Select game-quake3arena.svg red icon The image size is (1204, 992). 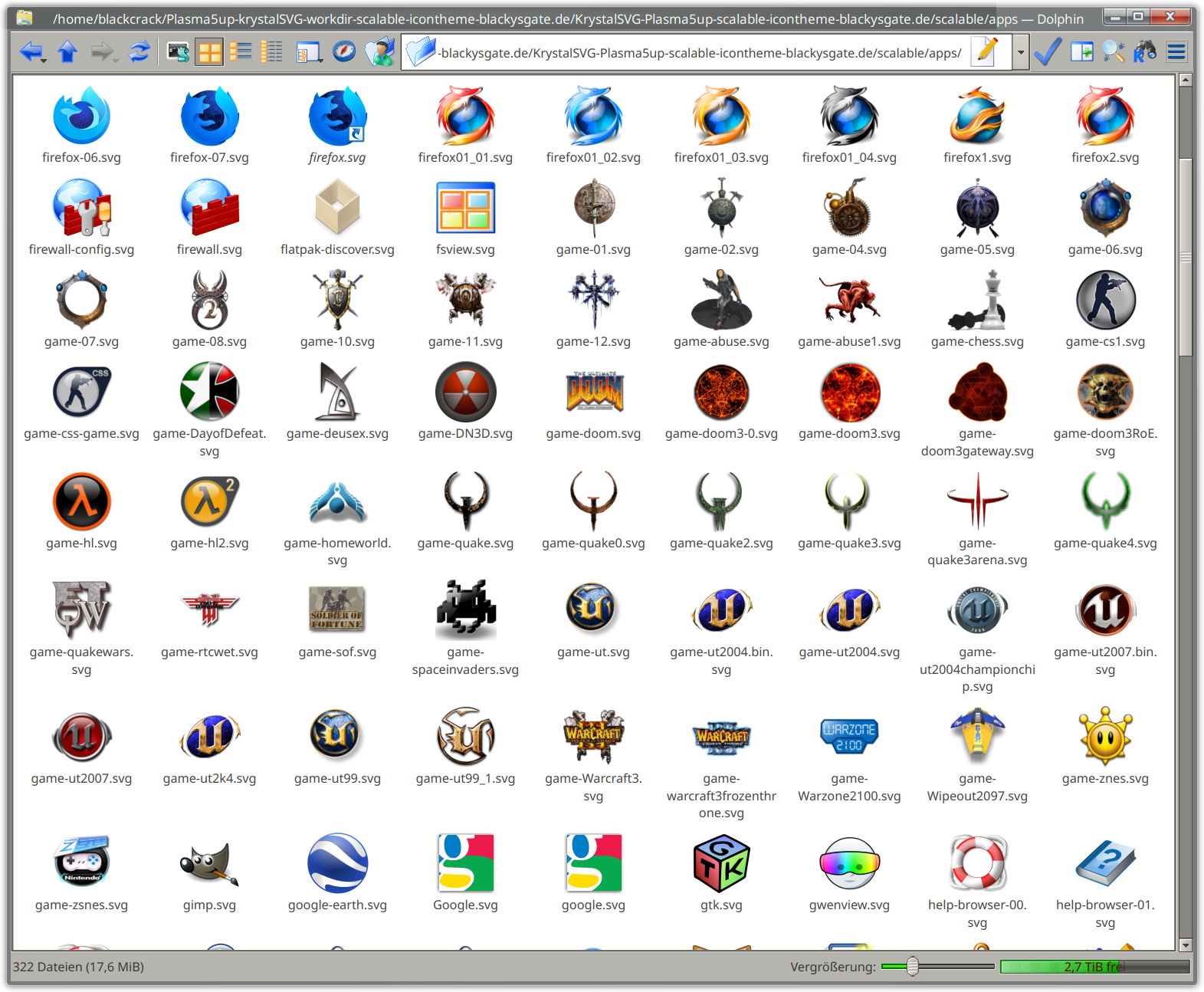tap(977, 502)
